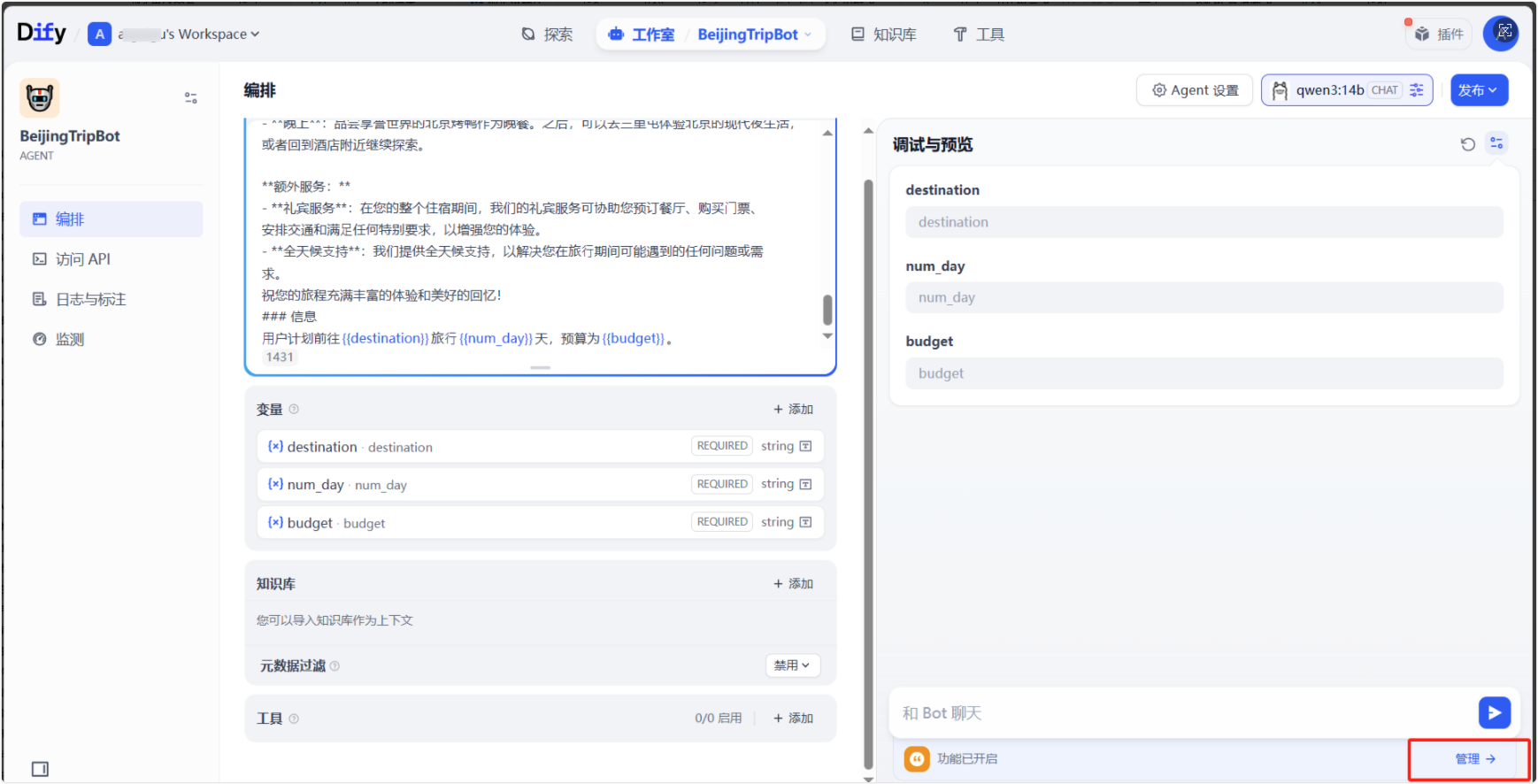
Task: Click the num_day variable string type icon
Action: click(x=805, y=485)
